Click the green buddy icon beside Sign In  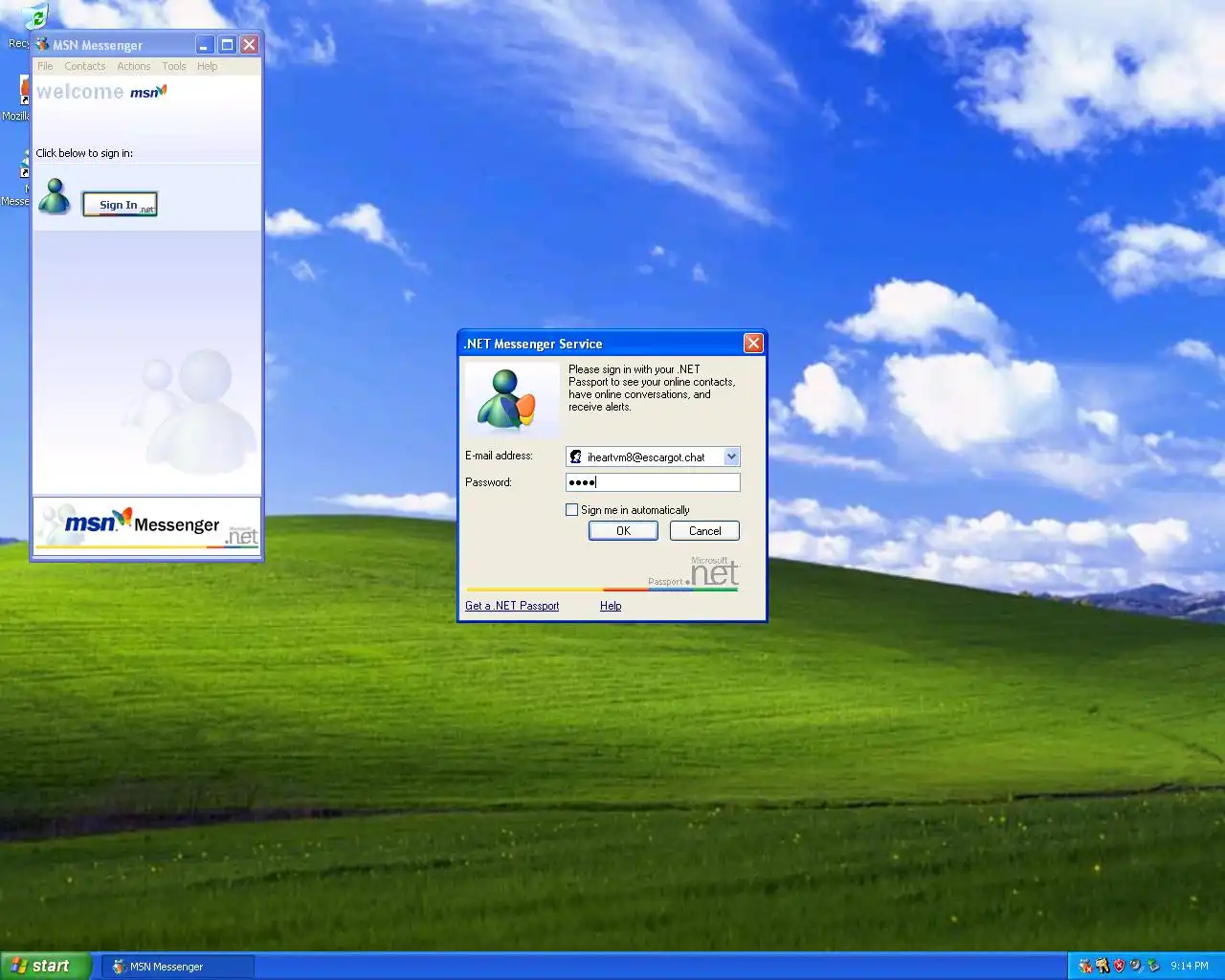[55, 196]
